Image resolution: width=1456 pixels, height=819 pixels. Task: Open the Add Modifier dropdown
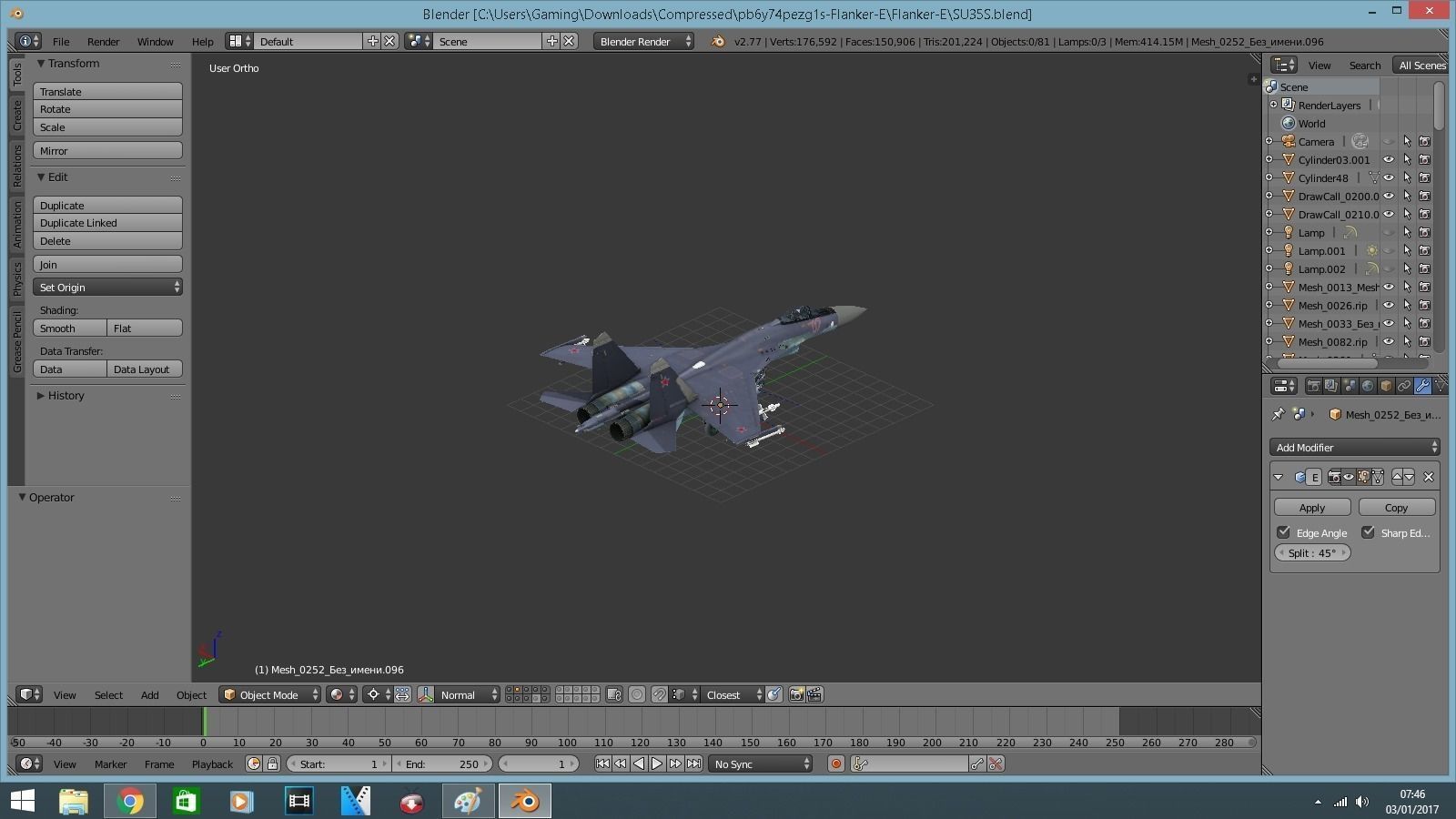click(1355, 447)
